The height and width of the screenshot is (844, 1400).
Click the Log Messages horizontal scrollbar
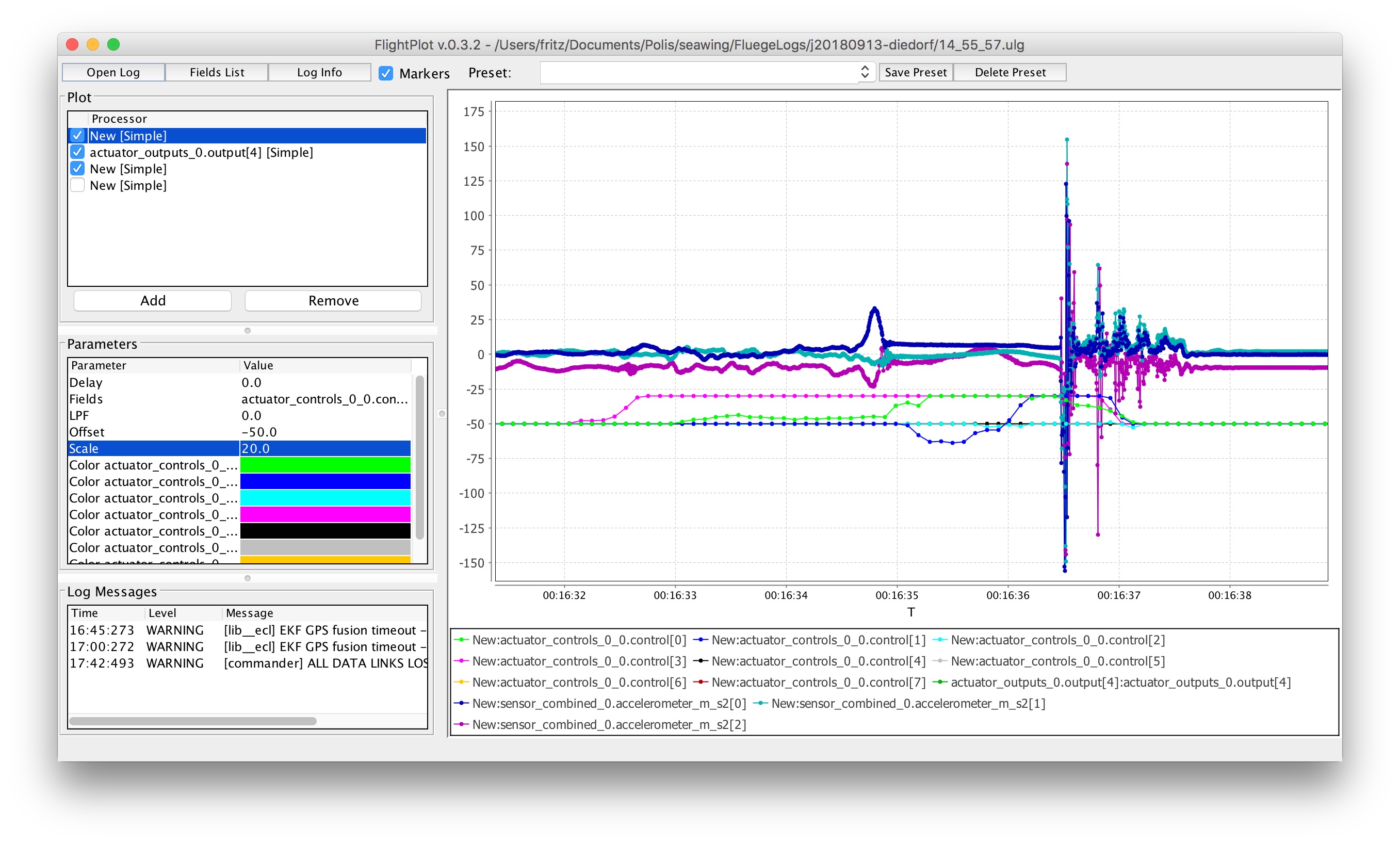192,721
